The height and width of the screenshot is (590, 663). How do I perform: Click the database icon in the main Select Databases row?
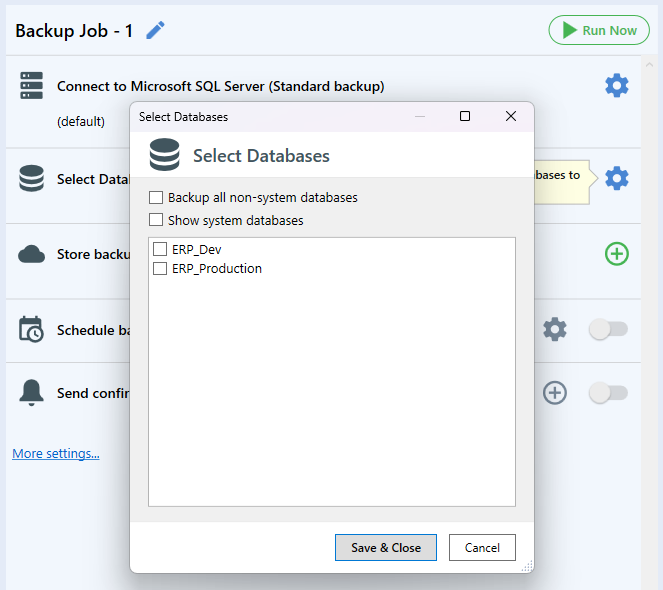pos(31,178)
